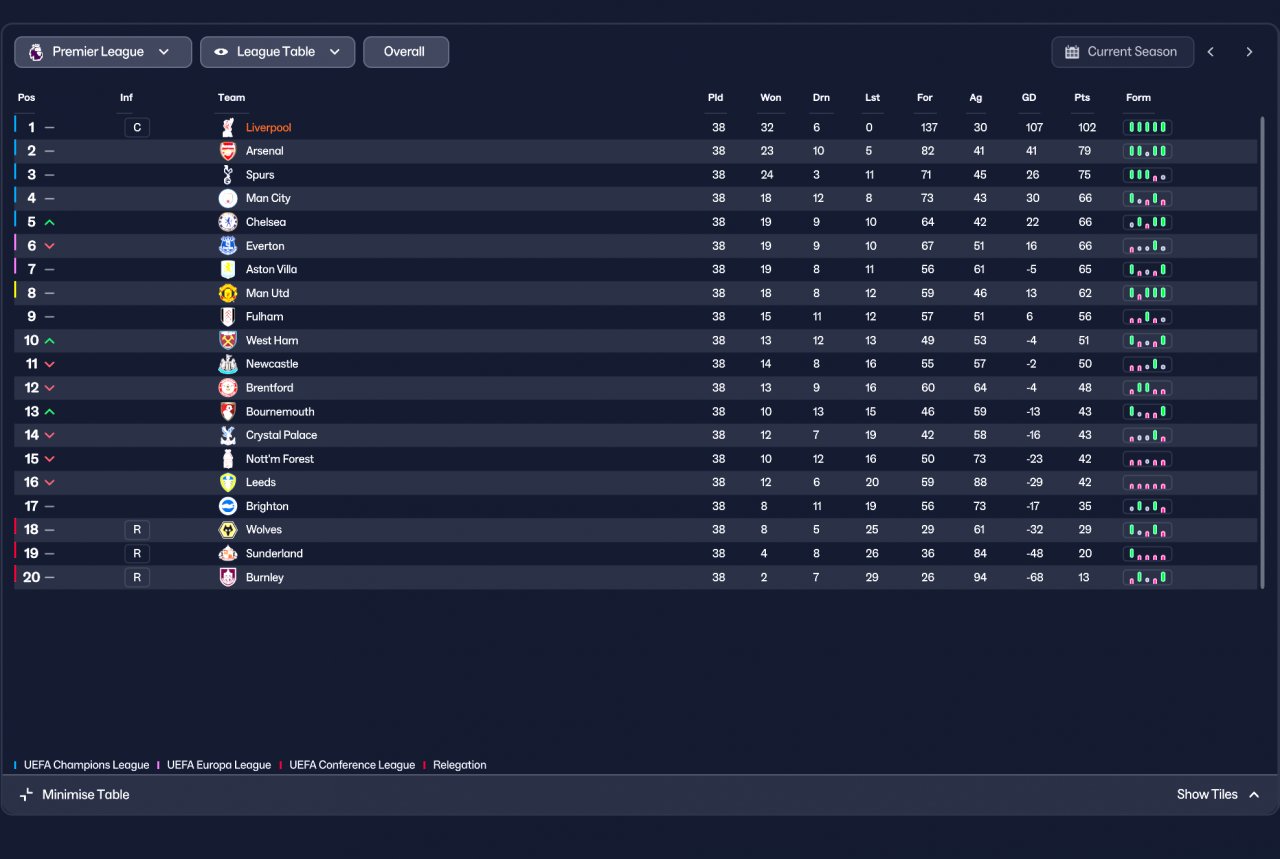
Task: Expand tiles with Show Tiles chevron
Action: [1254, 795]
